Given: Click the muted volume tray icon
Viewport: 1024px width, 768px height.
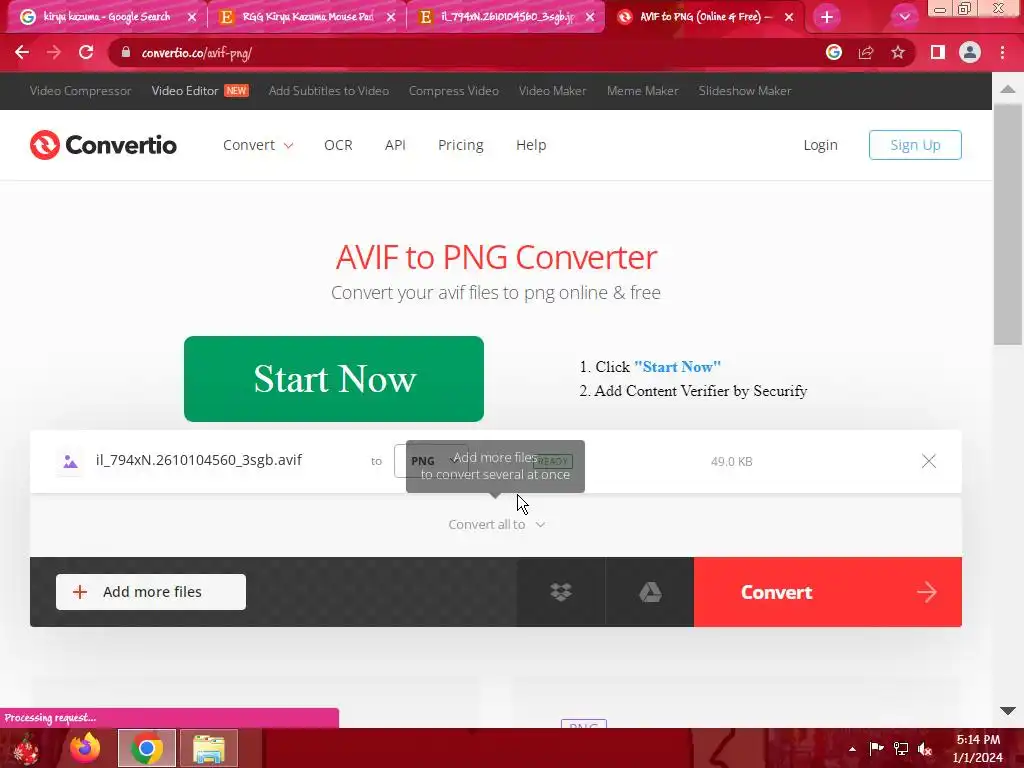Looking at the screenshot, I should coord(924,749).
